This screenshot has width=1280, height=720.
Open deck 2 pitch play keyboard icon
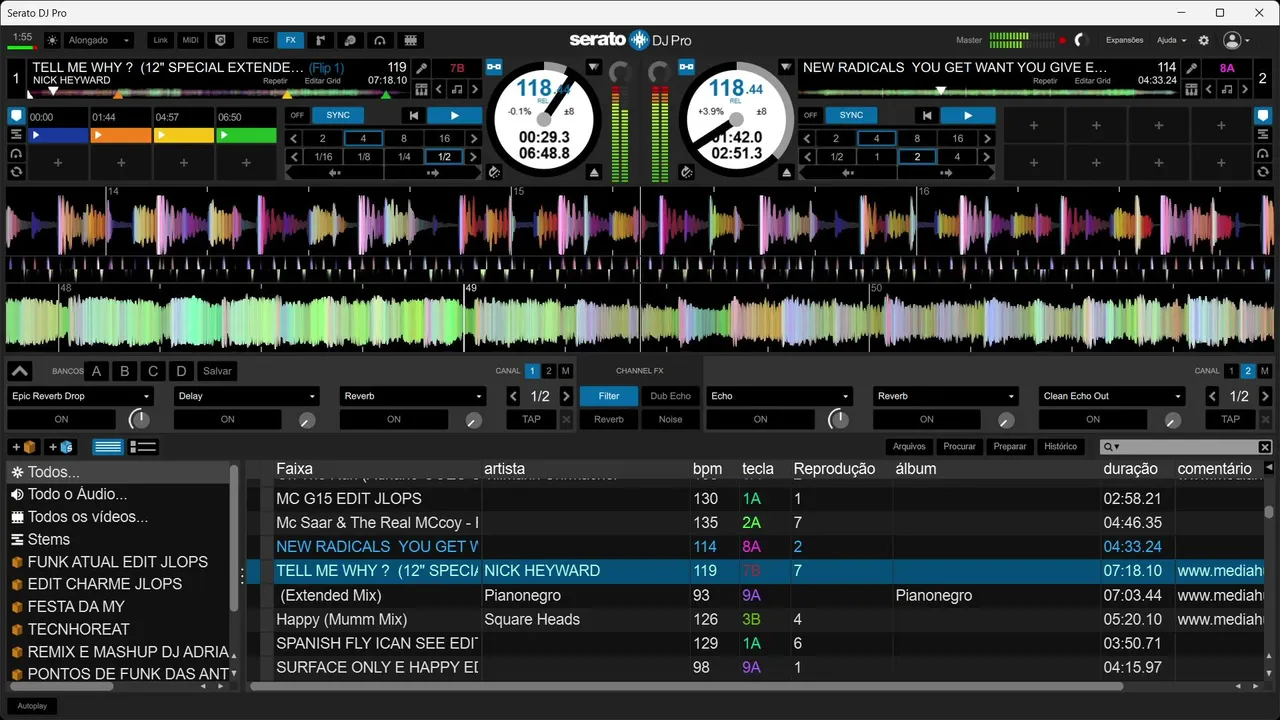1191,89
